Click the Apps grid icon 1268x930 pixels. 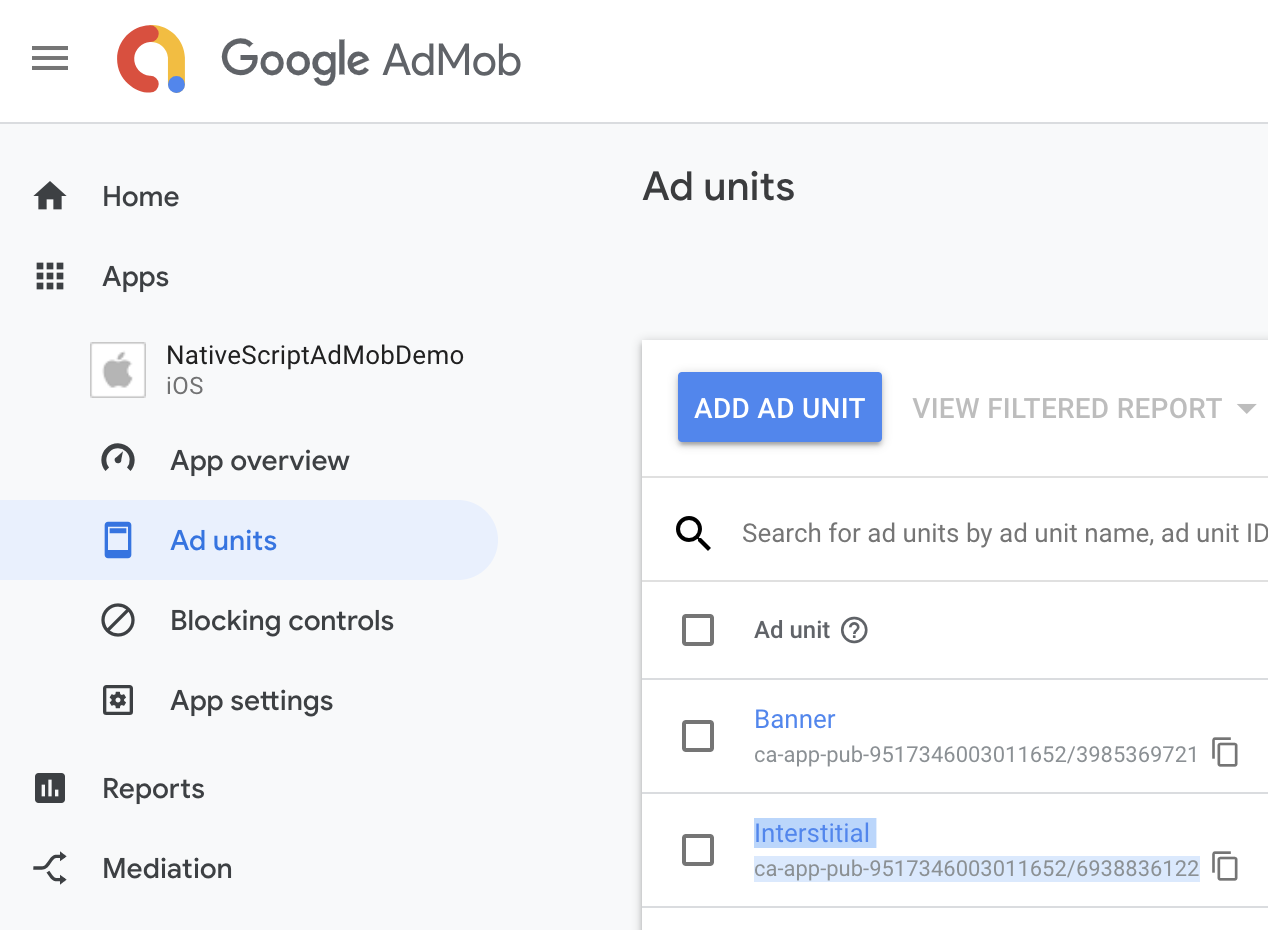tap(50, 276)
